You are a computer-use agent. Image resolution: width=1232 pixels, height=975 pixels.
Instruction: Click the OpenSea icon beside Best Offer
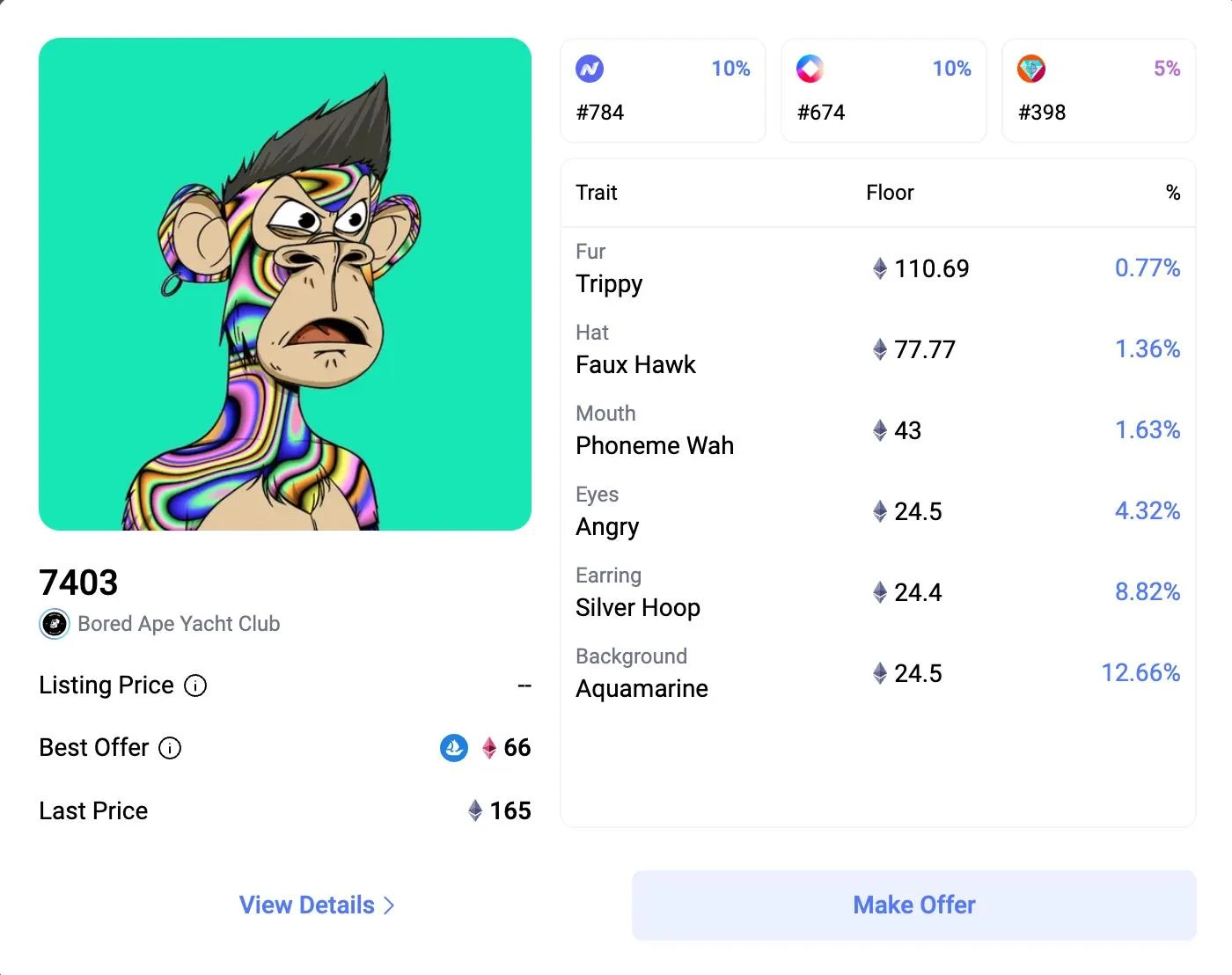tap(454, 748)
